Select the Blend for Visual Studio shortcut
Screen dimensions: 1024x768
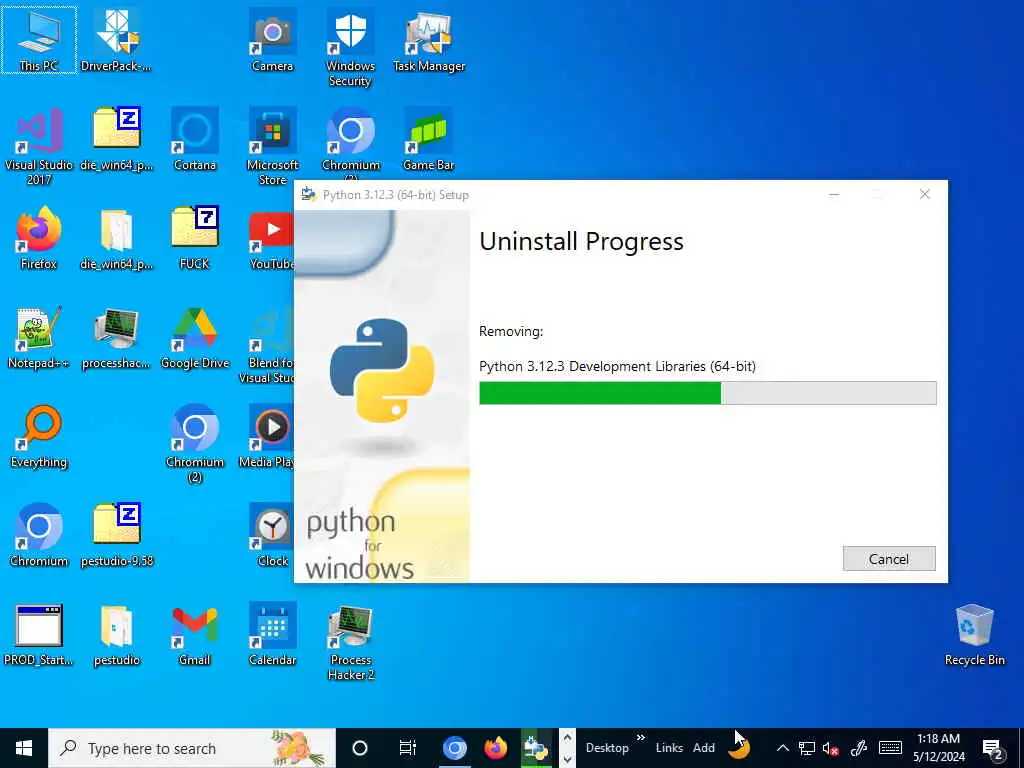(x=266, y=345)
